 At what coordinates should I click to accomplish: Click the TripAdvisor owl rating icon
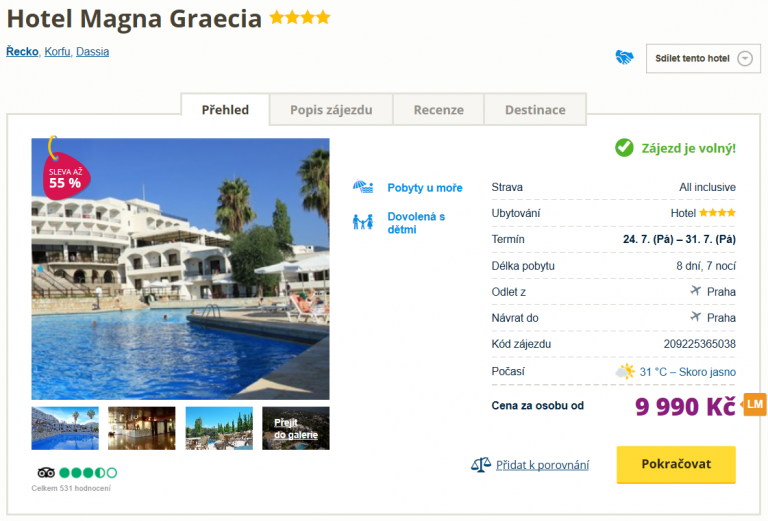click(x=46, y=473)
